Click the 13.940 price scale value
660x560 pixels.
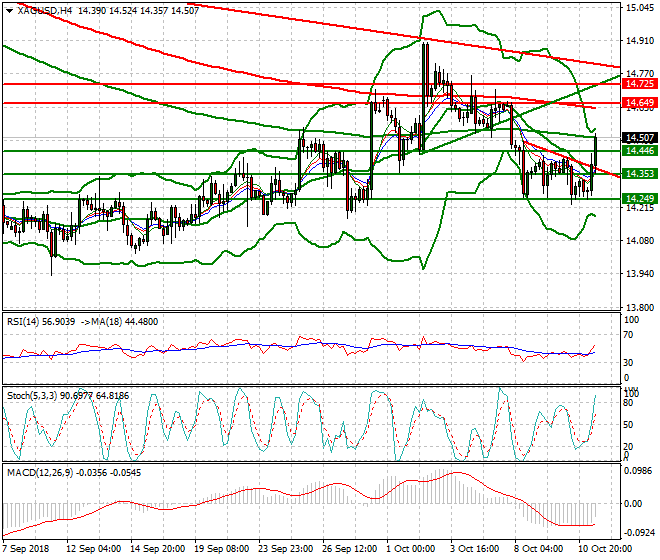pos(640,274)
